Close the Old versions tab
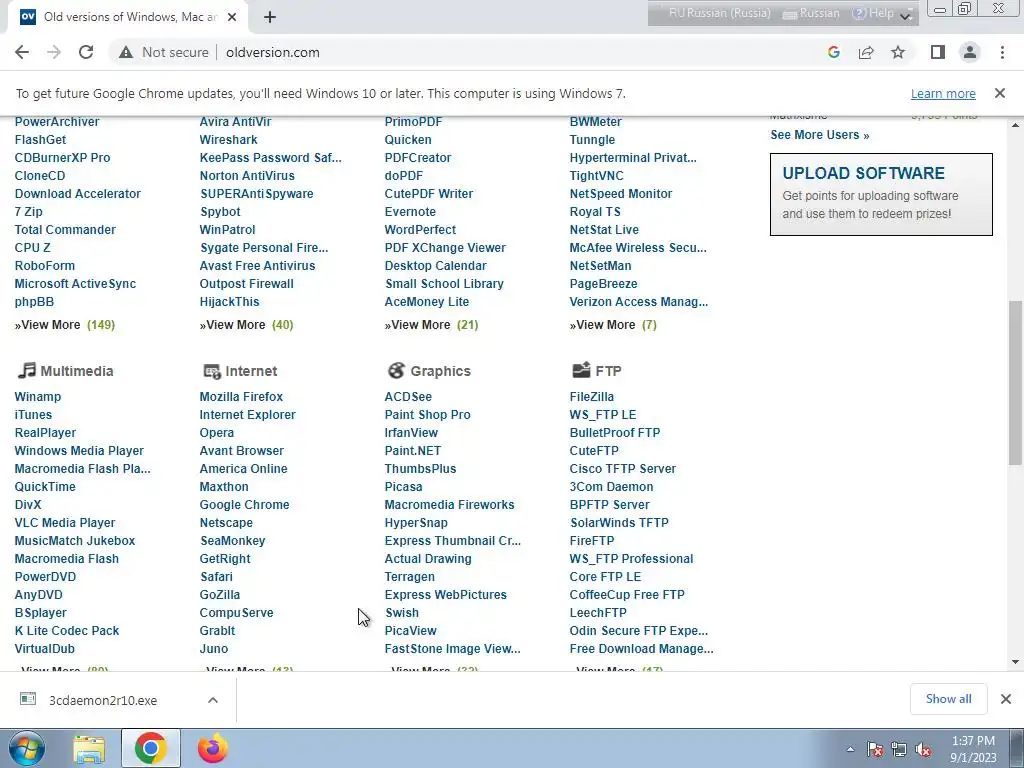The height and width of the screenshot is (768, 1024). coord(232,17)
